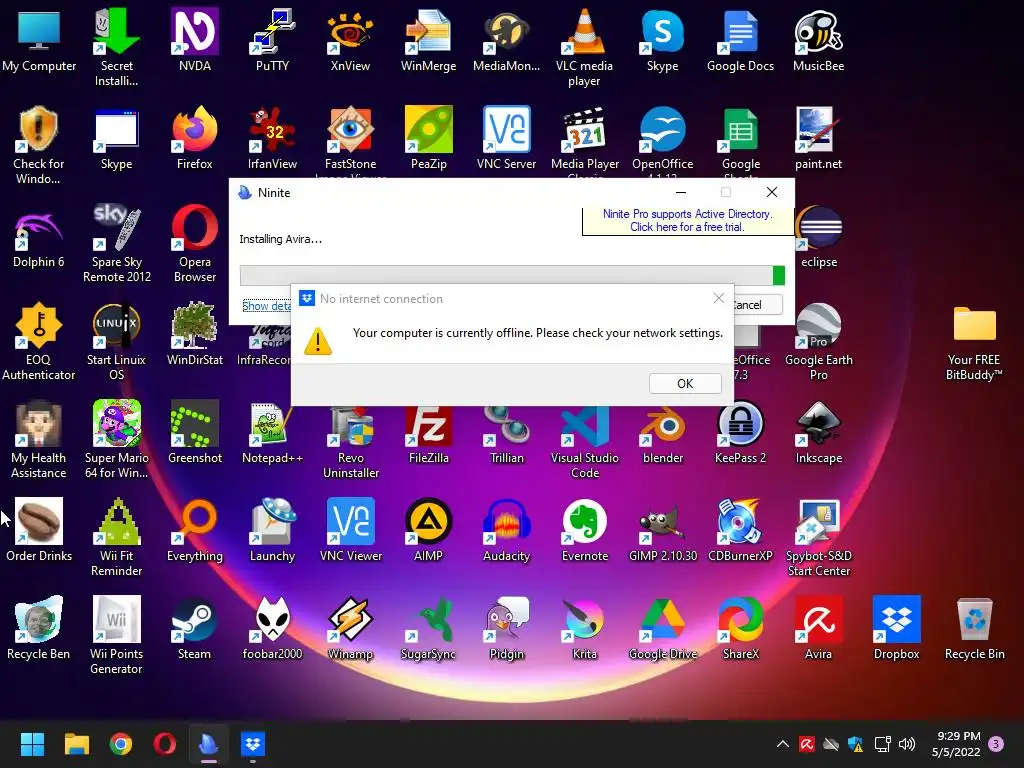
Task: Open the Windows Start menu
Action: point(32,744)
